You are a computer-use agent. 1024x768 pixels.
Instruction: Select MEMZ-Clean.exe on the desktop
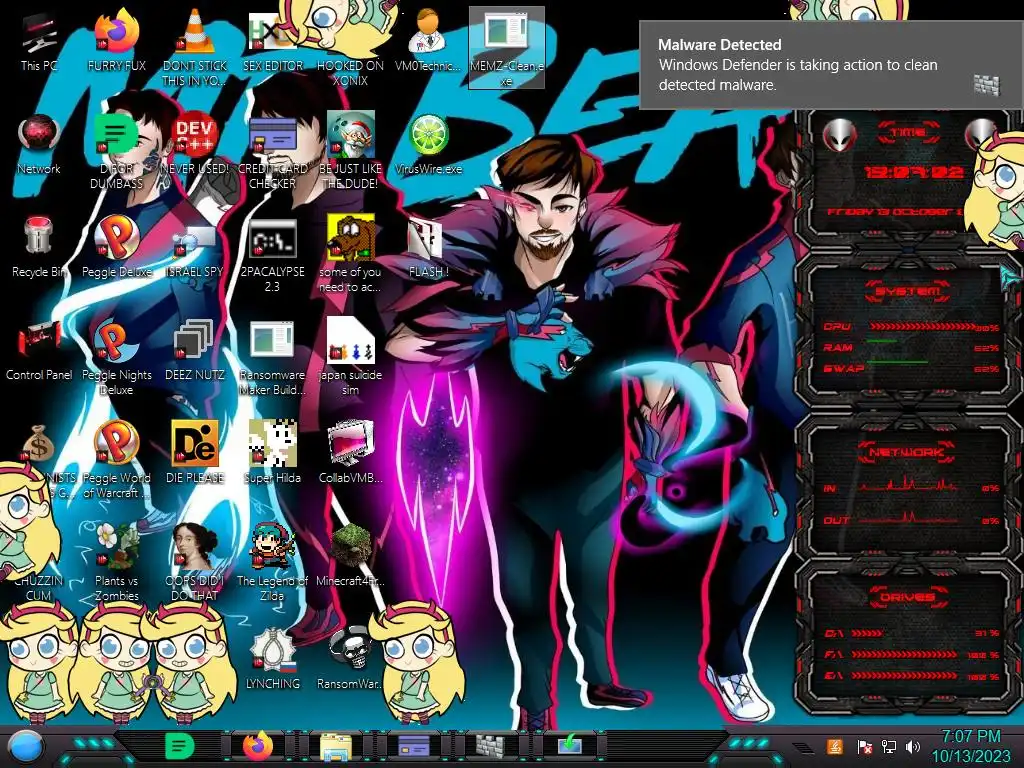click(x=506, y=48)
